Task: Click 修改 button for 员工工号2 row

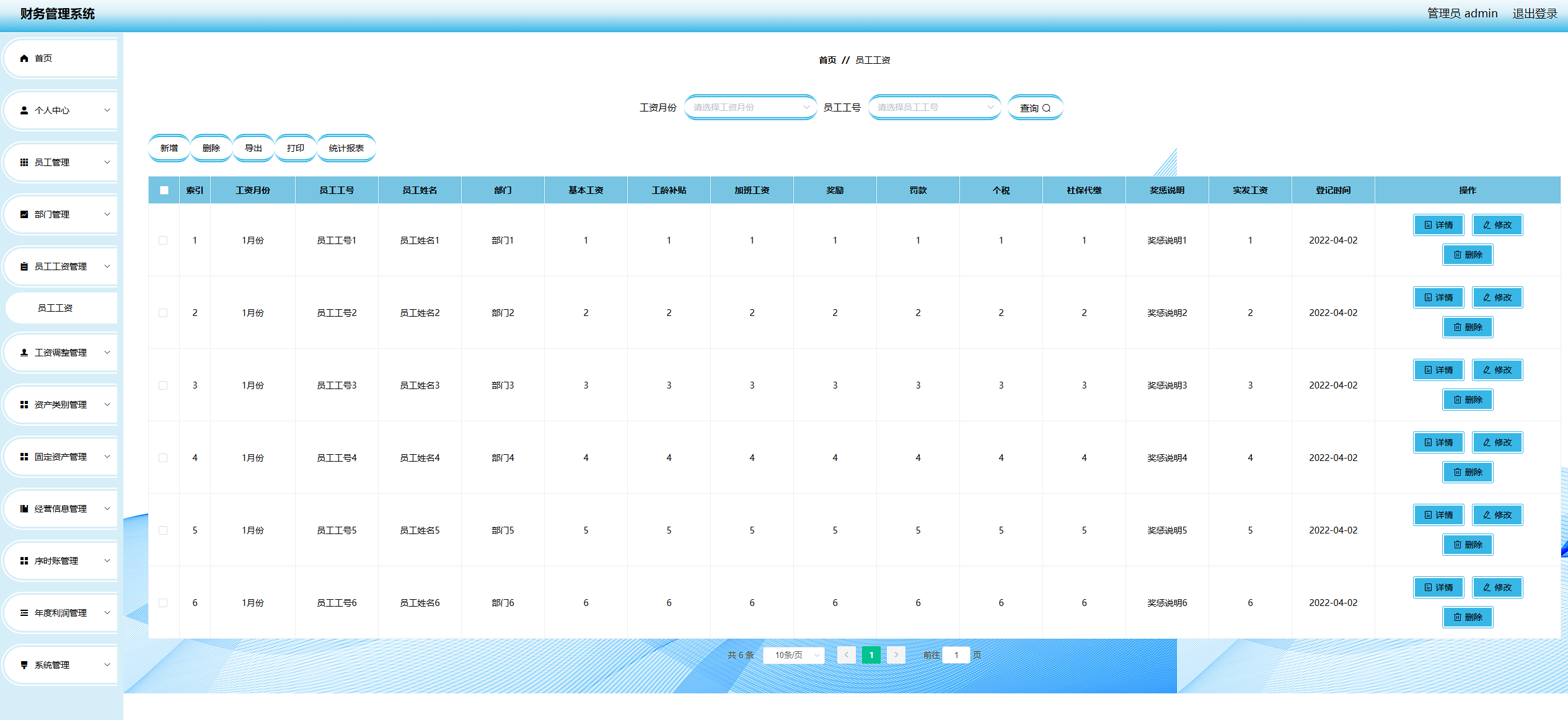Action: (1497, 297)
